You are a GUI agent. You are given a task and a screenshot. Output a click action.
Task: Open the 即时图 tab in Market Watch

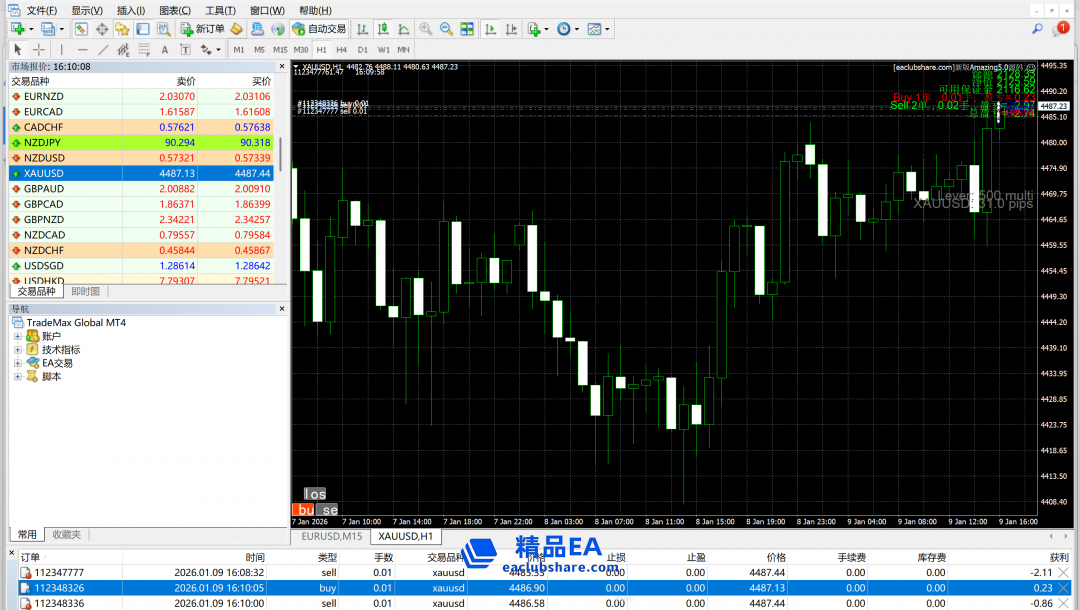(x=85, y=291)
